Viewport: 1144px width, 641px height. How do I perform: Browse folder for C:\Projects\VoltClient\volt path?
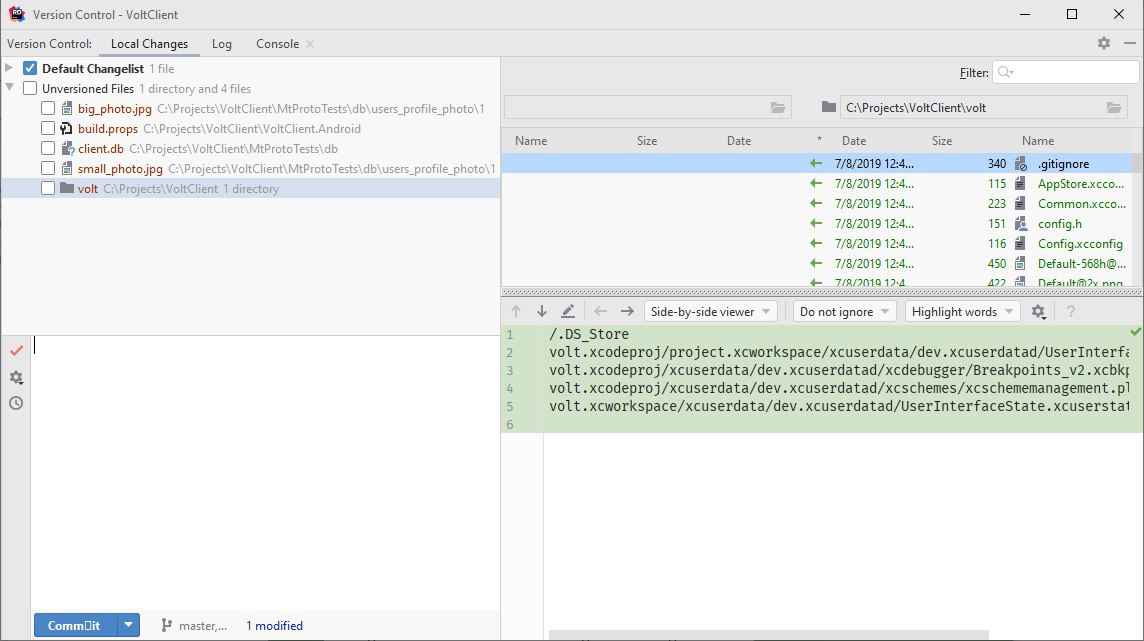1115,108
